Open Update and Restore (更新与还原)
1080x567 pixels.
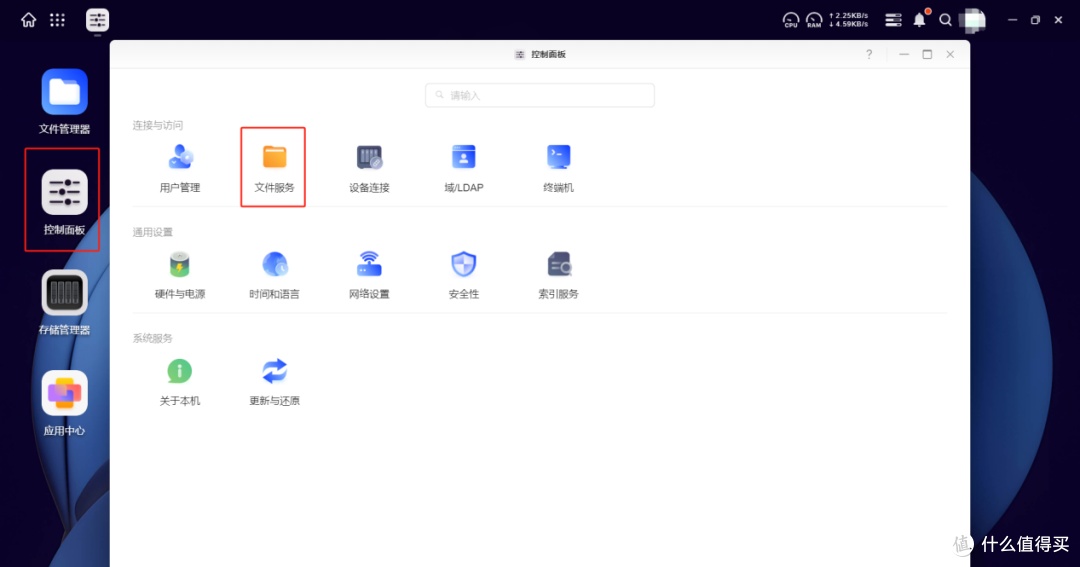coord(274,381)
